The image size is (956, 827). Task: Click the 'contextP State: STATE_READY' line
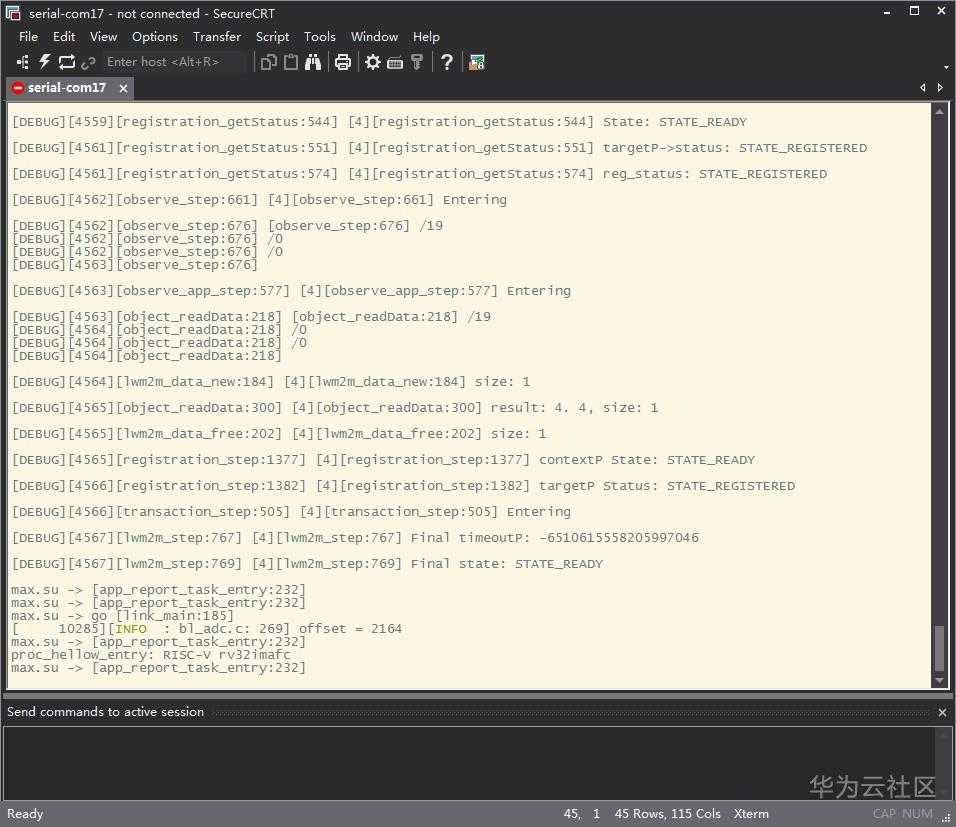pyautogui.click(x=383, y=460)
